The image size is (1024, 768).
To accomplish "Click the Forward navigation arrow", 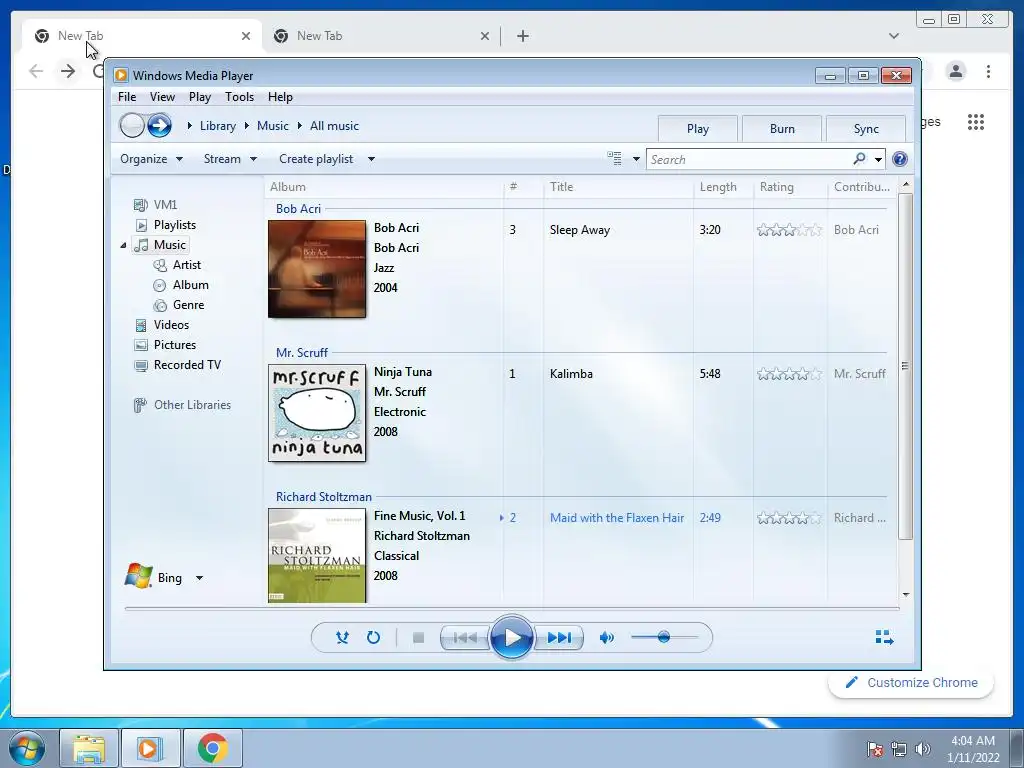I will pos(159,125).
